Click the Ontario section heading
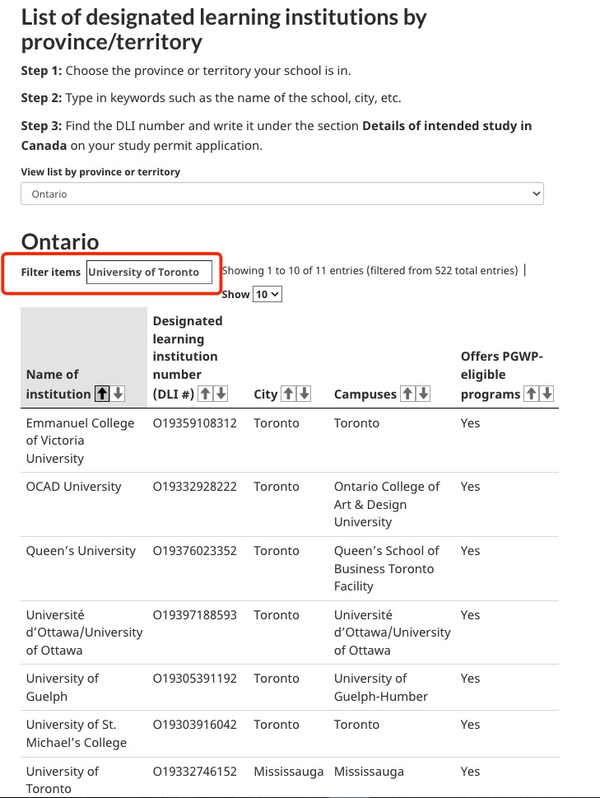The height and width of the screenshot is (798, 600). [60, 241]
